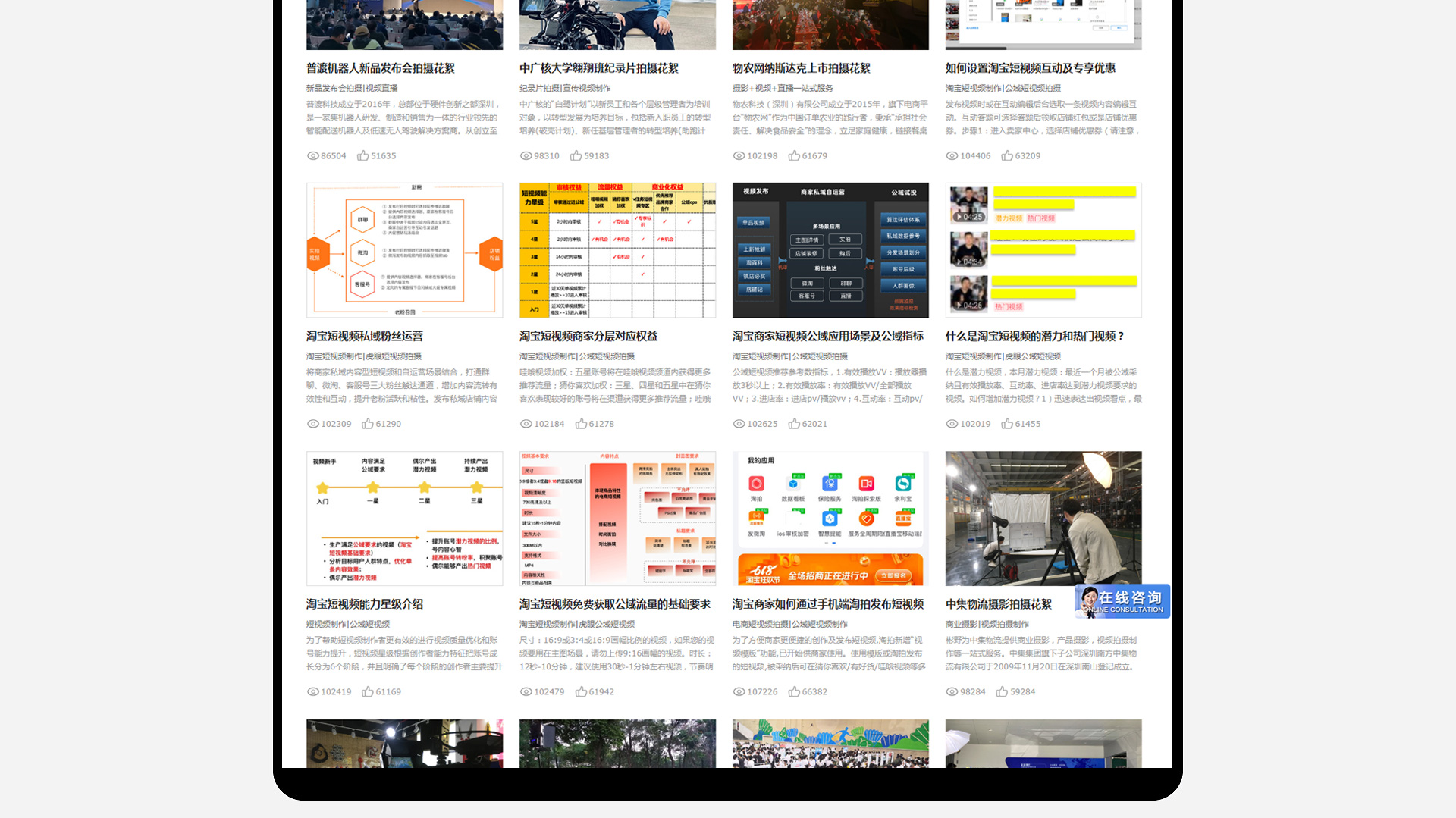Click the star-level progression chart thumbnail
This screenshot has width=1456, height=818.
tap(404, 519)
